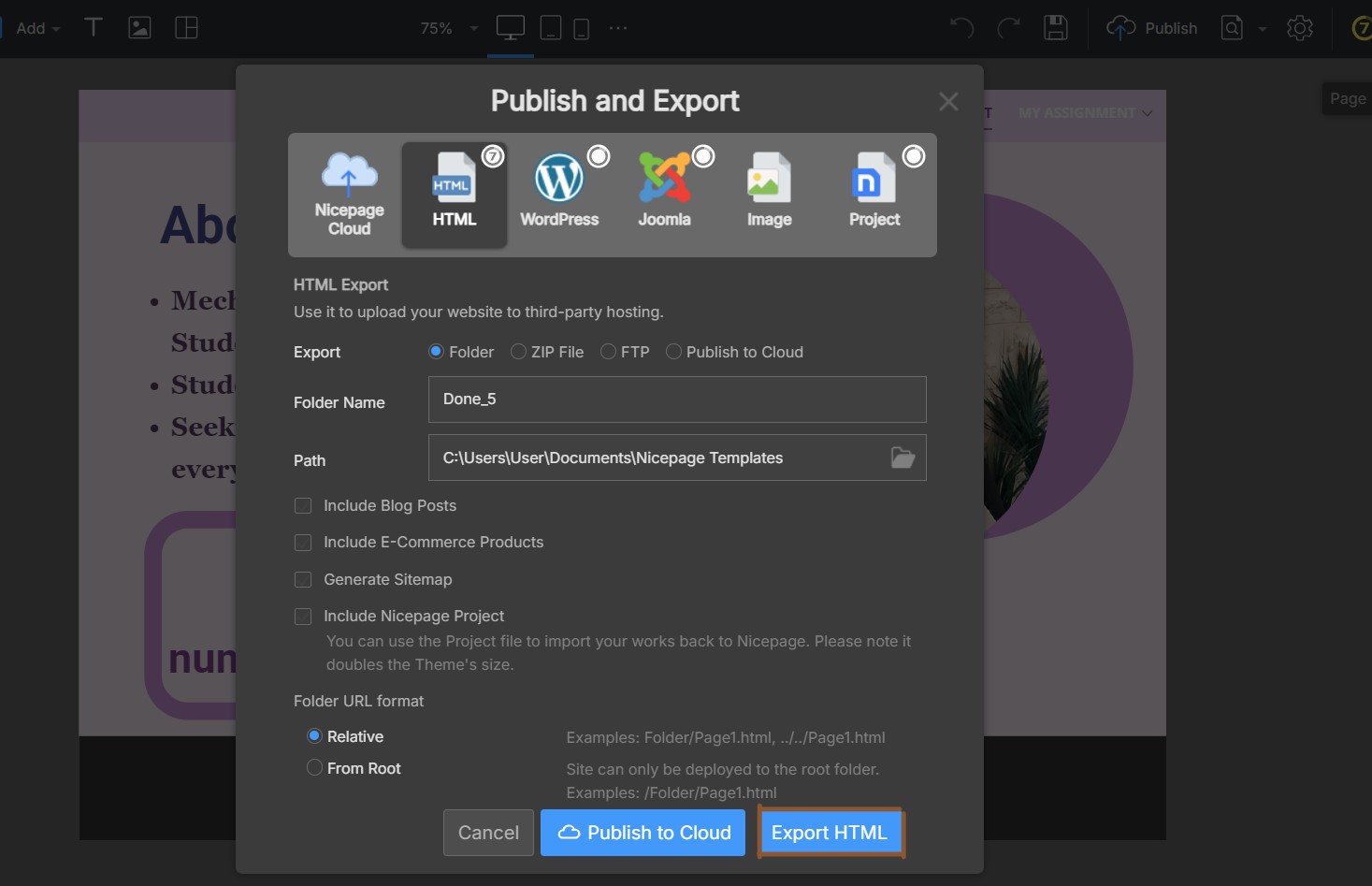The height and width of the screenshot is (886, 1372).
Task: Click the Publish to Cloud button
Action: 643,832
